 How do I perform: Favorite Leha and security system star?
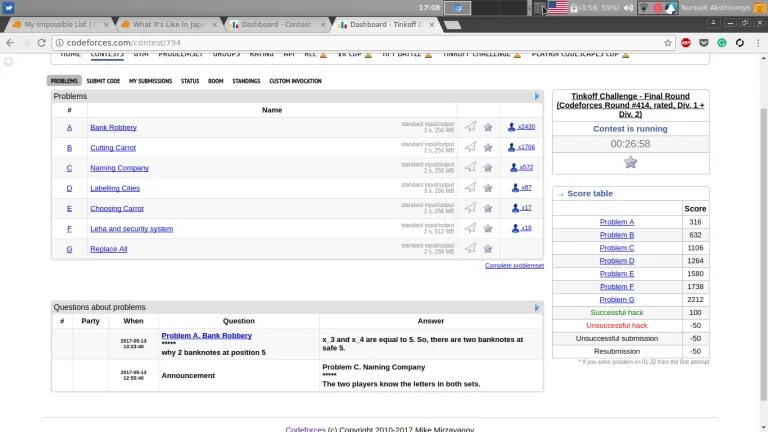click(x=488, y=228)
